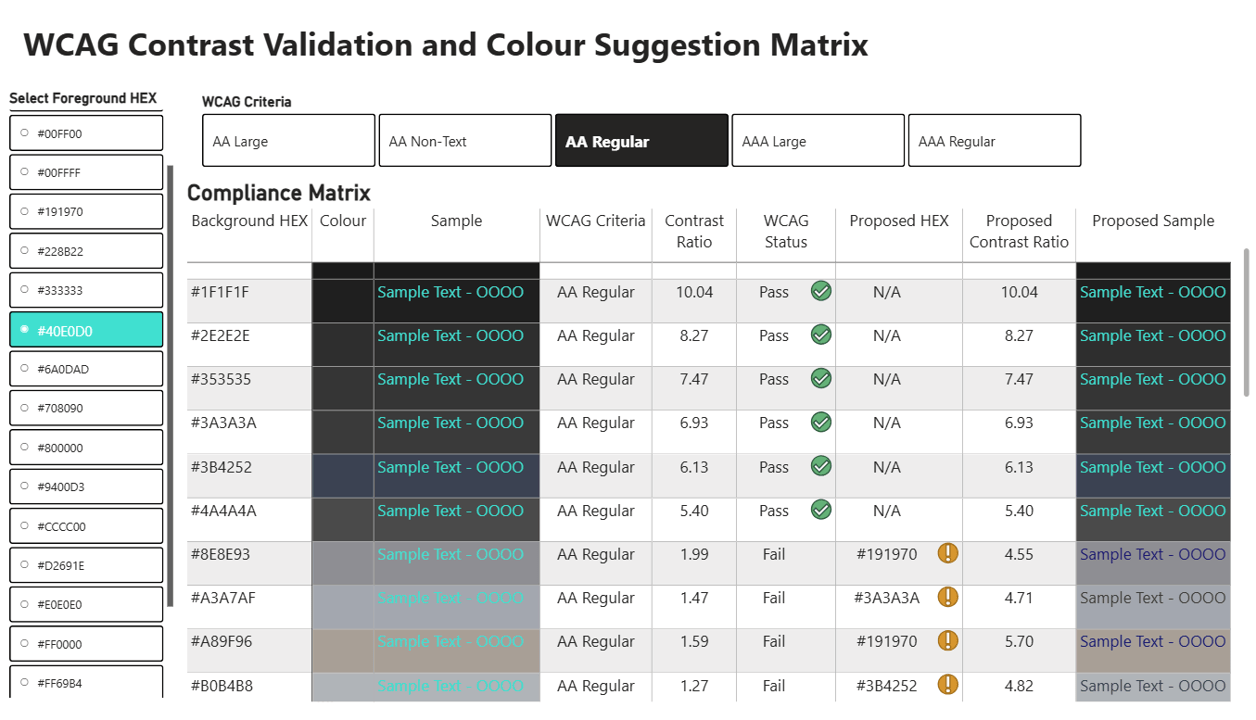1256x720 pixels.
Task: Click the green Pass checkmark in row #4A4A4A
Action: (821, 510)
